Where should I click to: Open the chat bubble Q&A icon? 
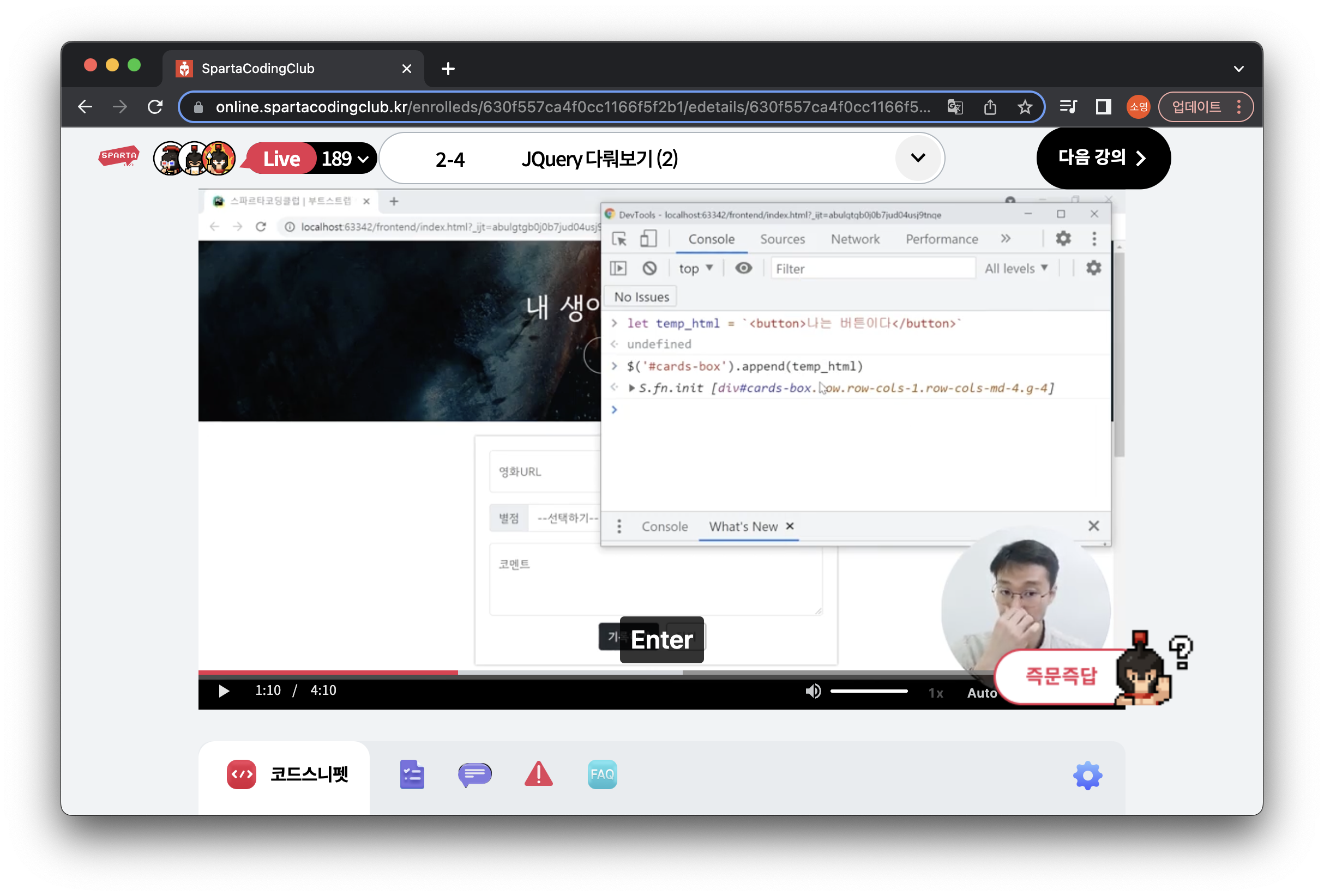tap(474, 775)
